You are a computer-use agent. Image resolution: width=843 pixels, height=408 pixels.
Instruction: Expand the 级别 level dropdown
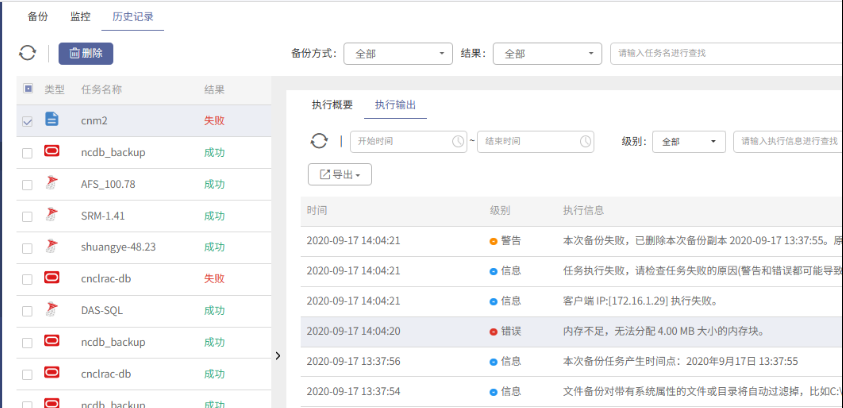[689, 142]
